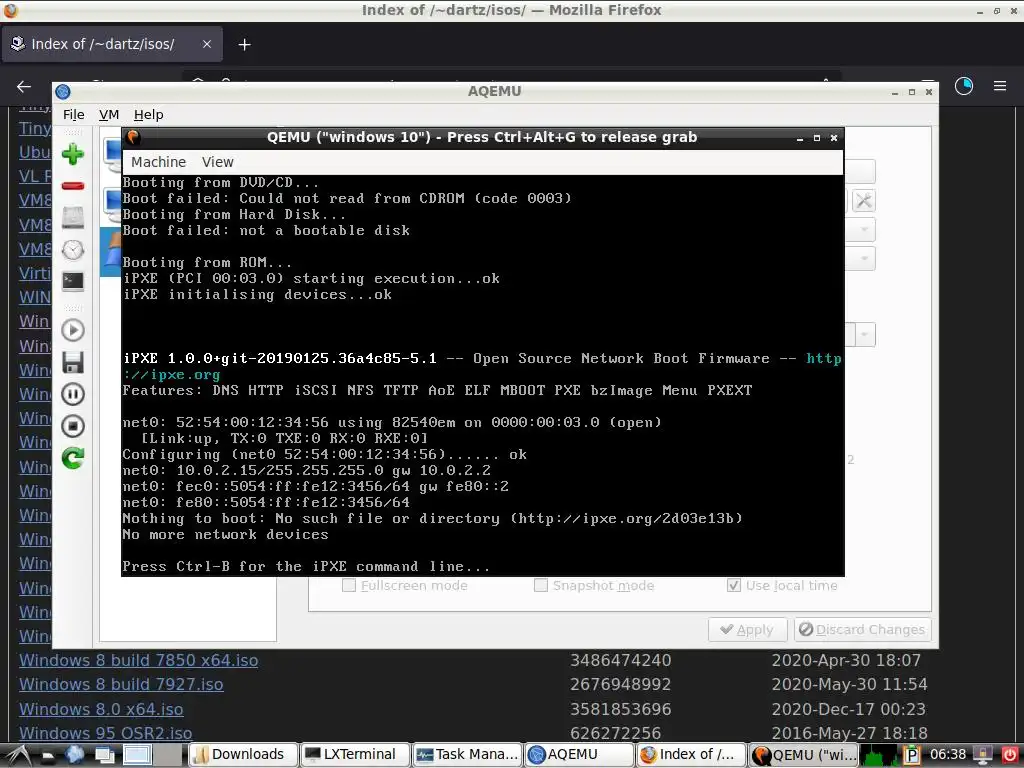Expand second dropdown arrow below wrench icon
The height and width of the screenshot is (768, 1024).
point(864,259)
